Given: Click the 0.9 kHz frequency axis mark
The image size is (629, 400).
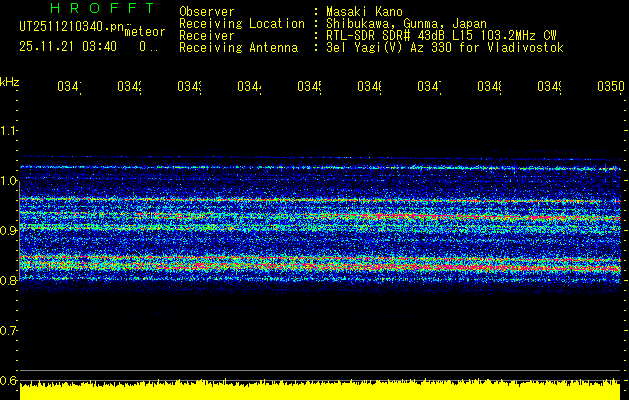Looking at the screenshot, I should [x=9, y=231].
